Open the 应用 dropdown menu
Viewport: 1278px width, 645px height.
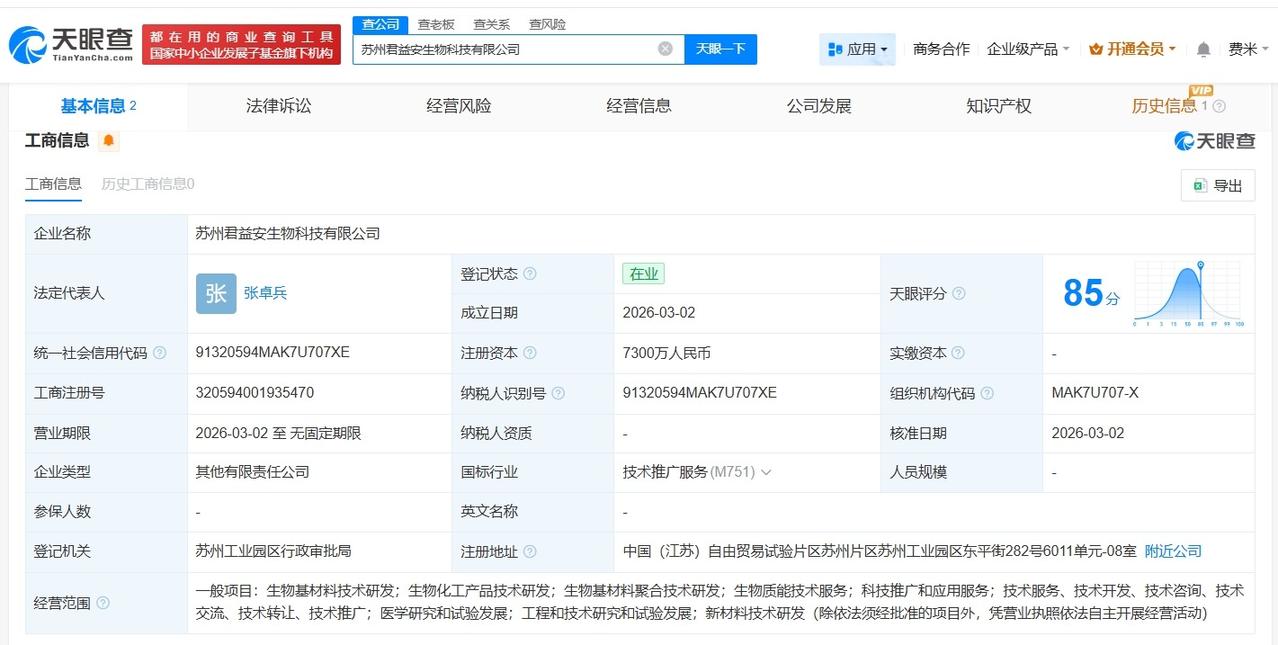point(859,48)
